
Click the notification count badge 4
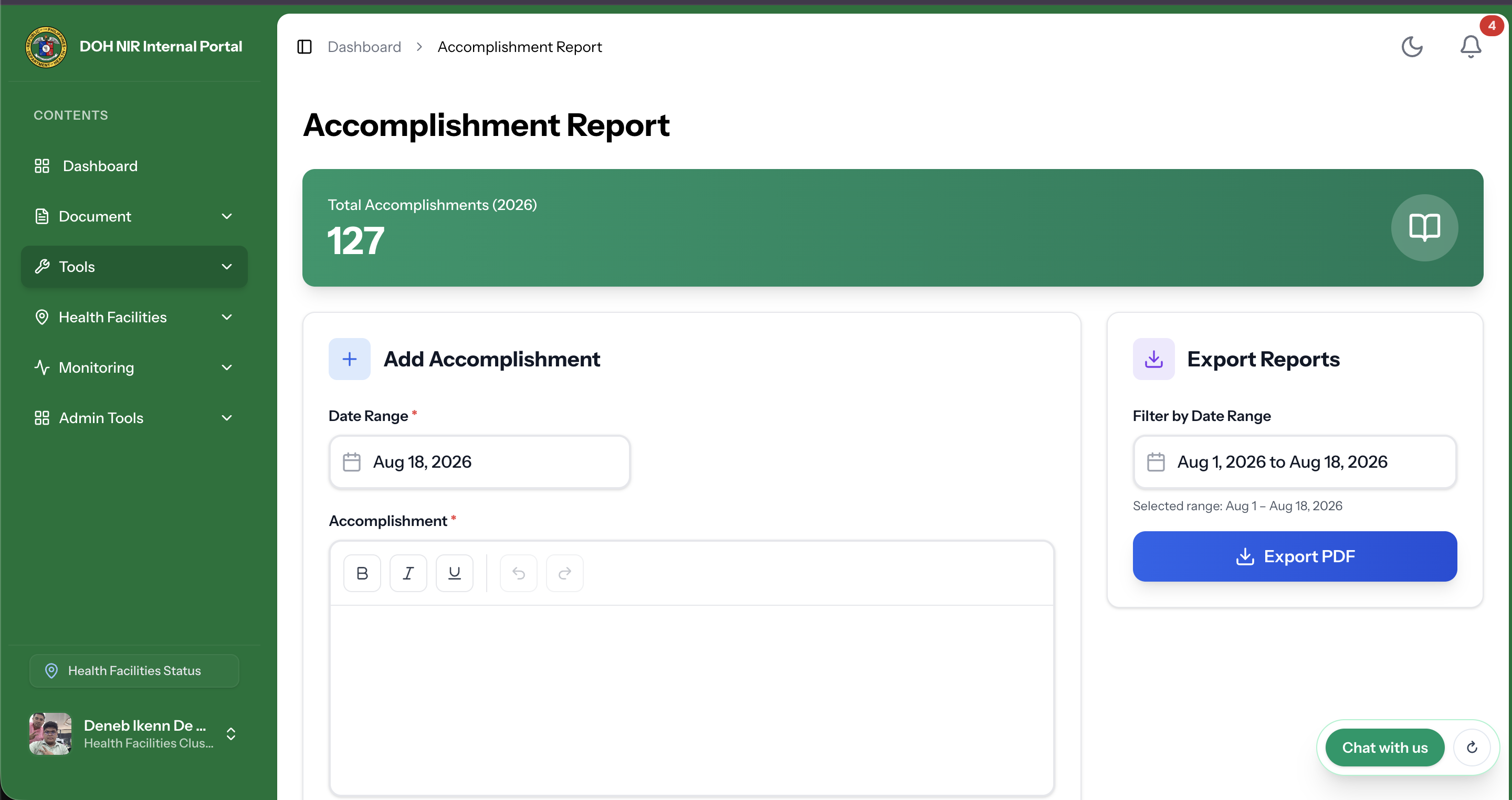click(1492, 26)
